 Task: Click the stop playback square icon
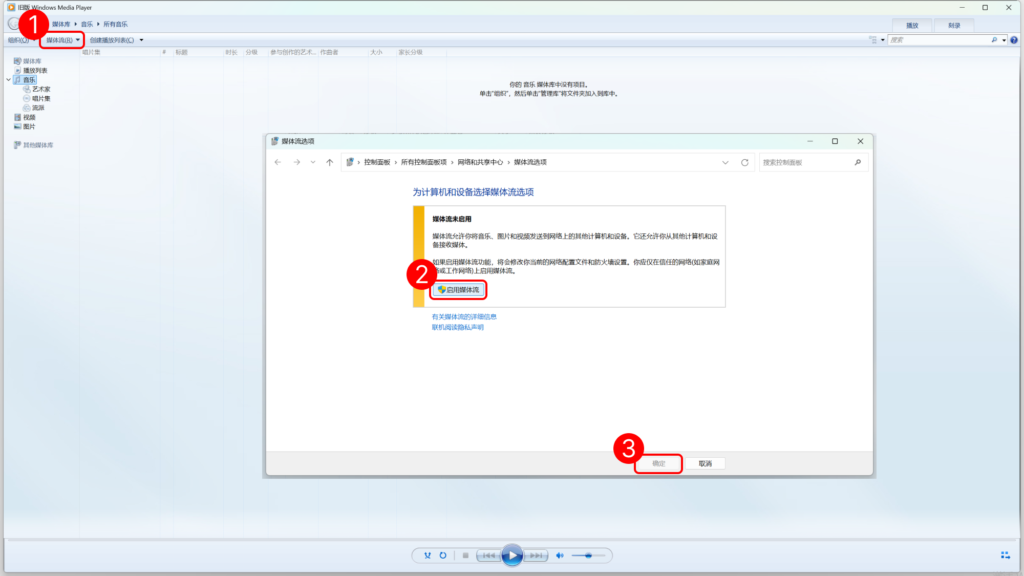[x=465, y=556]
